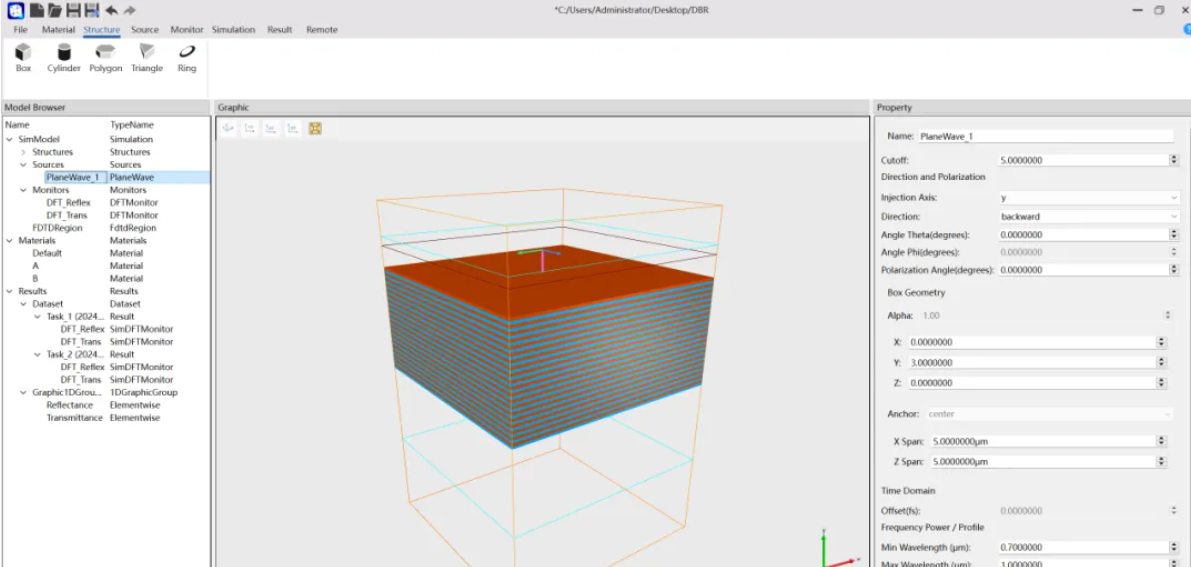Open the Direction dropdown showing backward
Viewport: 1191px width, 567px height.
tap(1088, 217)
